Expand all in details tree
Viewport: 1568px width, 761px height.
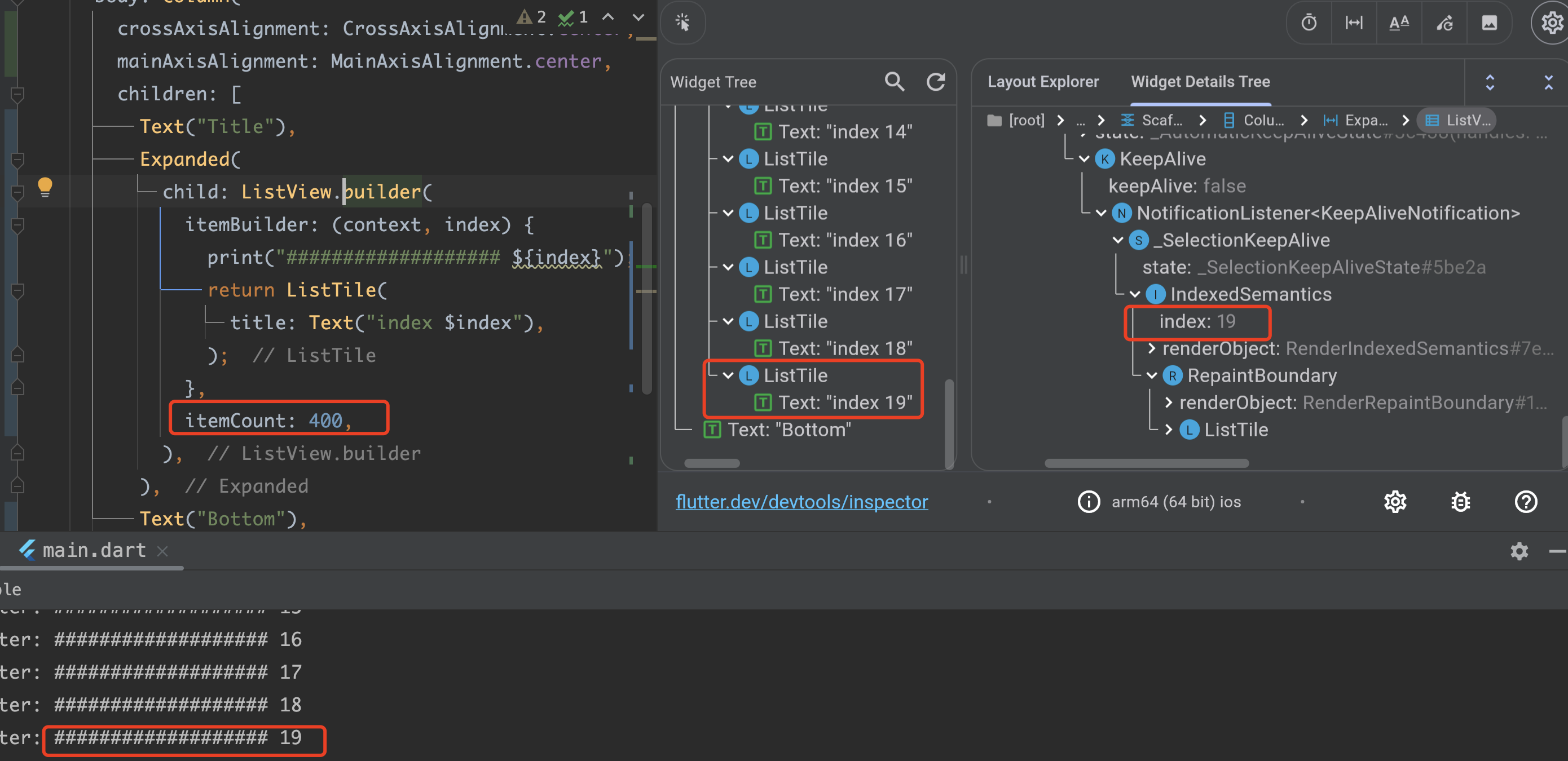(1490, 82)
